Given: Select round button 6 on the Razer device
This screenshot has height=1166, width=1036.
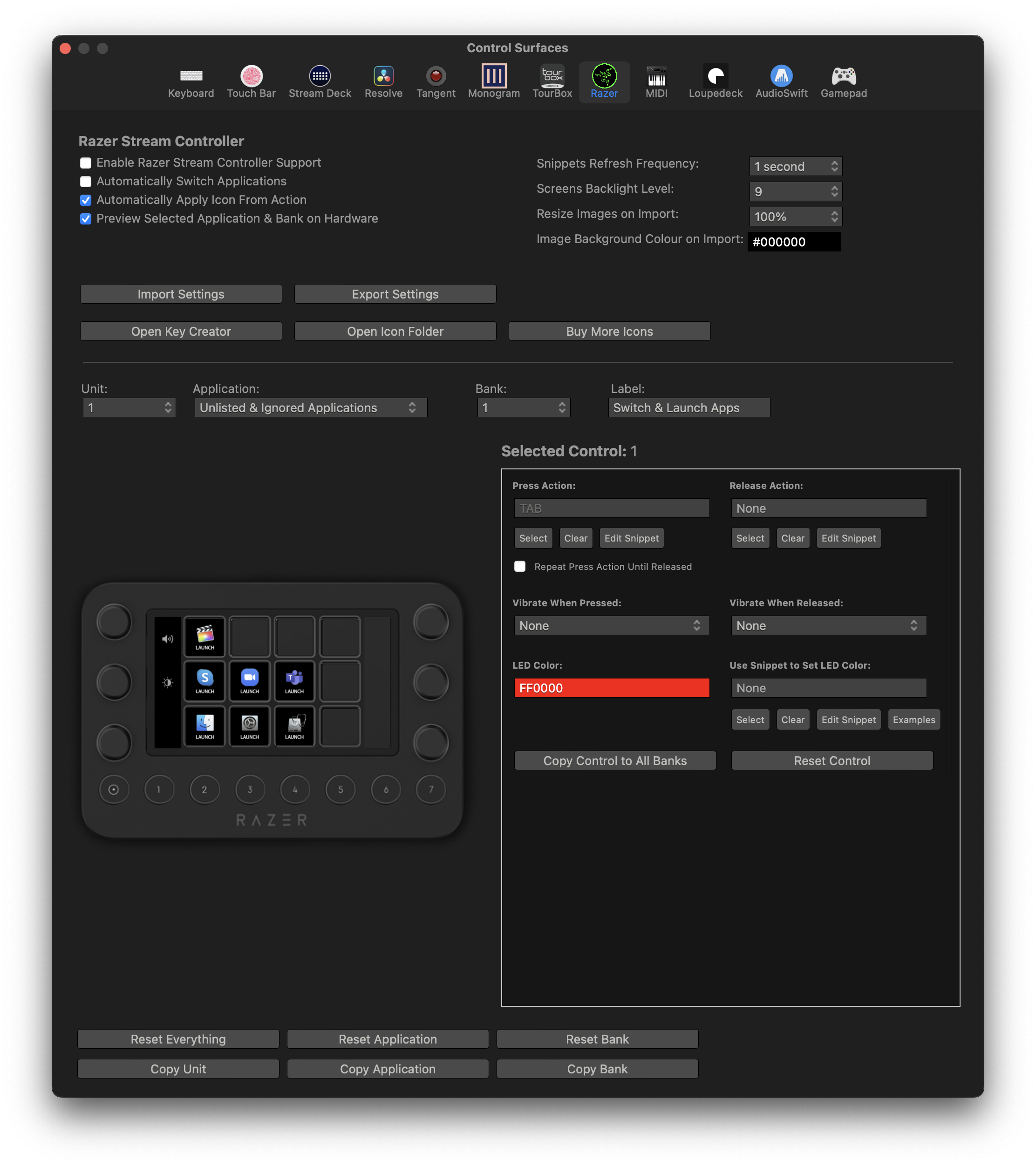Looking at the screenshot, I should 386,789.
